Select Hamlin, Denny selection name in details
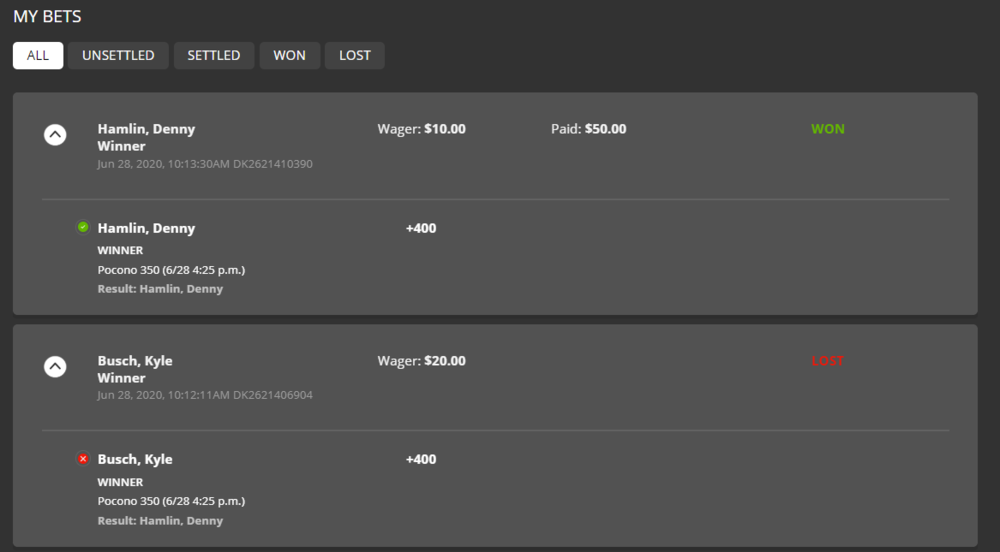Image resolution: width=1000 pixels, height=552 pixels. click(146, 228)
